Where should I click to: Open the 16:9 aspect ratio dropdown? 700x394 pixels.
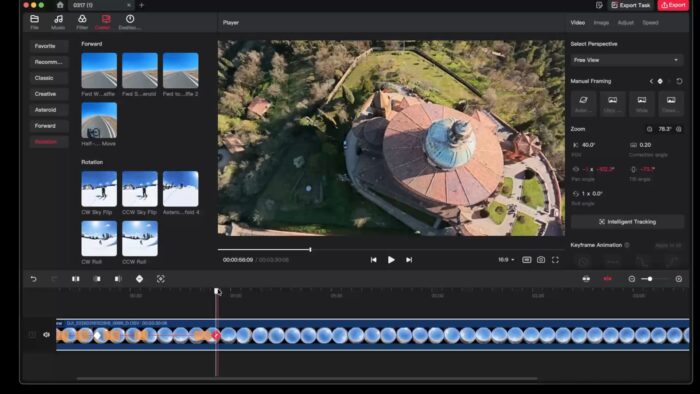tap(506, 260)
